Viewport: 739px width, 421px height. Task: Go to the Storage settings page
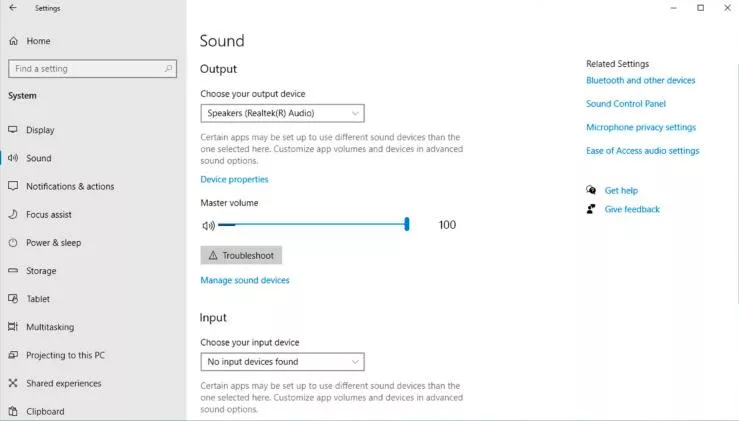coord(41,271)
